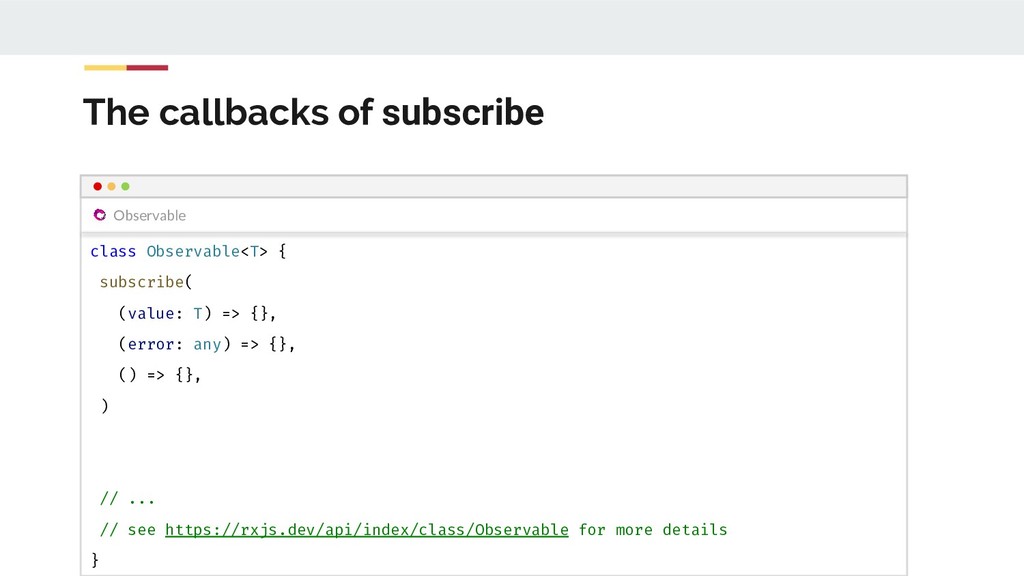Click the gray header bar atop the slide
The width and height of the screenshot is (1024, 576).
512,27
